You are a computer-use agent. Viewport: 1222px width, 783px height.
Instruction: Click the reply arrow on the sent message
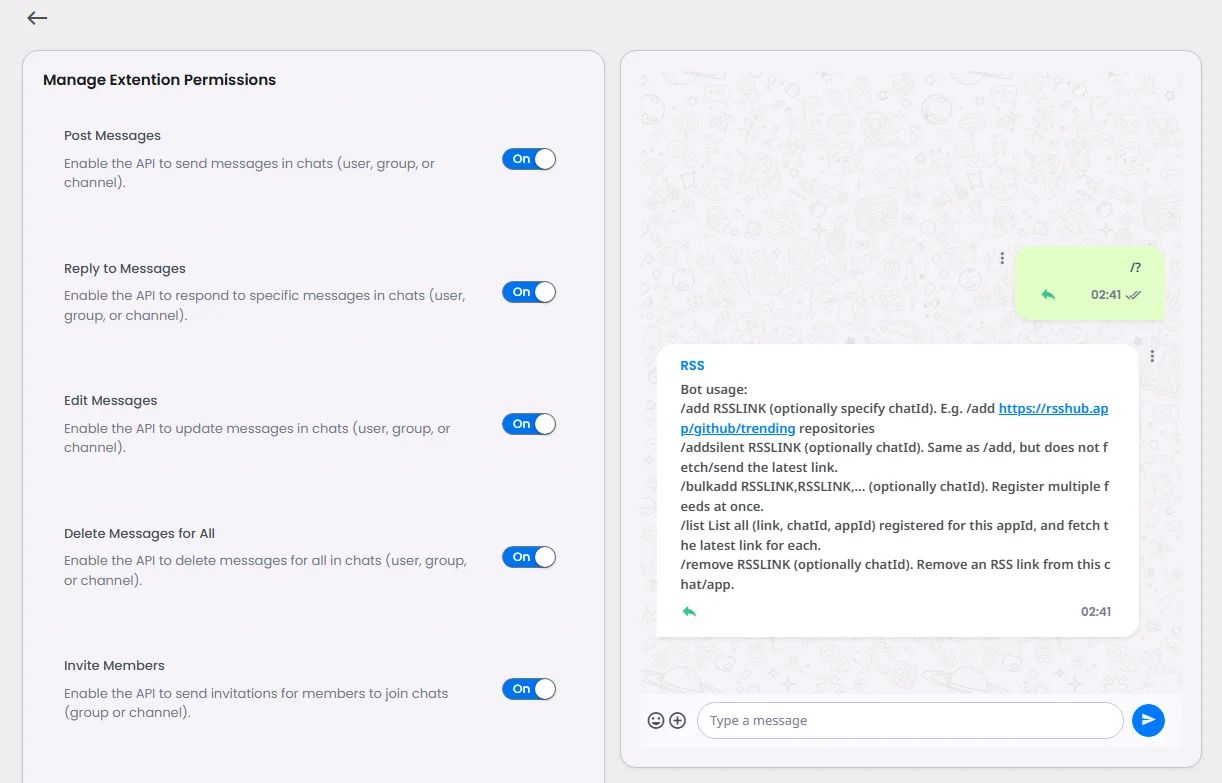pyautogui.click(x=1048, y=295)
